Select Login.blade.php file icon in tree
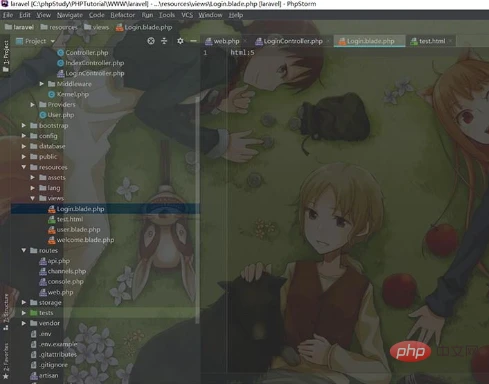 pyautogui.click(x=51, y=209)
